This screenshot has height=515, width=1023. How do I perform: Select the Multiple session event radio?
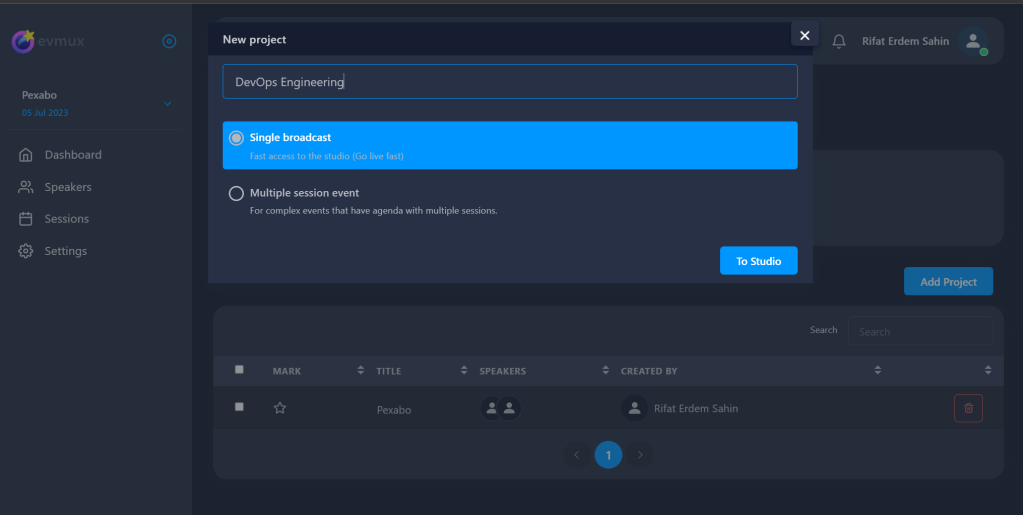pos(236,193)
